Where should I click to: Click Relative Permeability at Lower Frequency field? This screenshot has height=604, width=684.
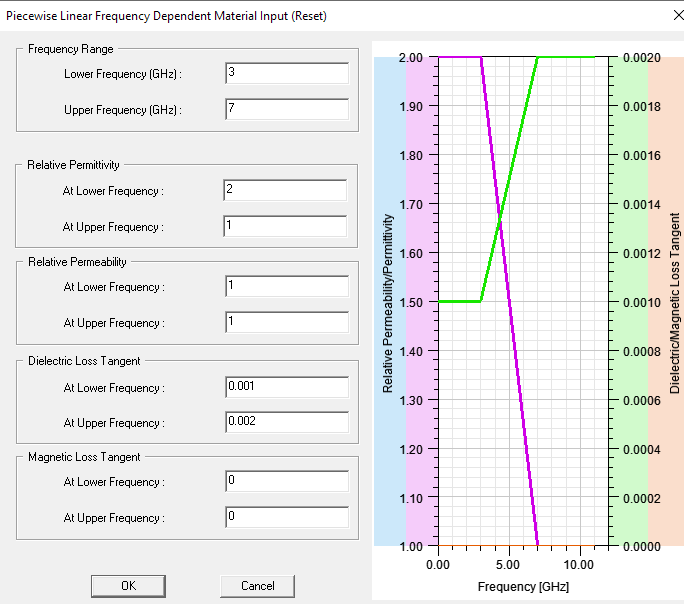286,287
